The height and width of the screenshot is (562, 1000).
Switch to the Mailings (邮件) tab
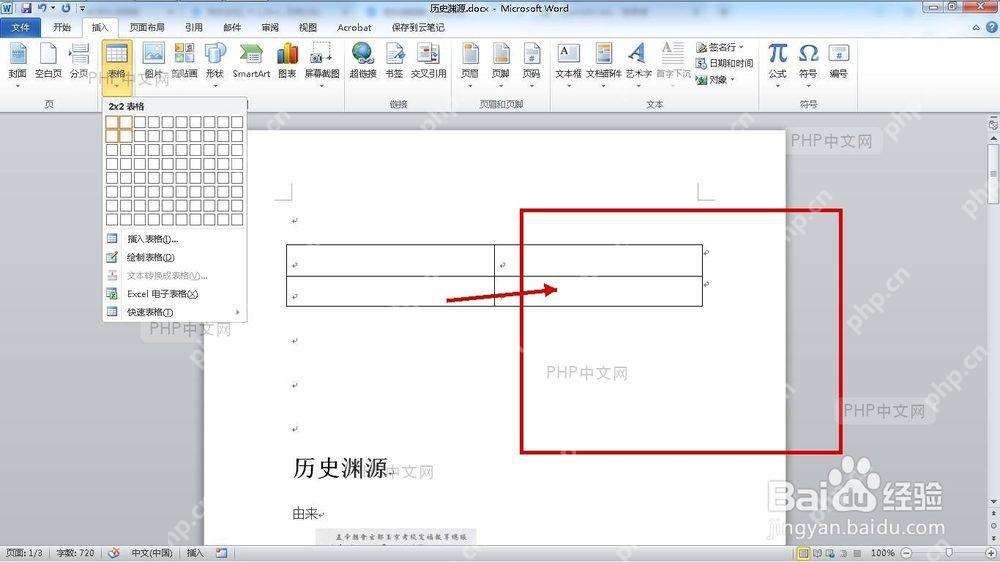232,27
